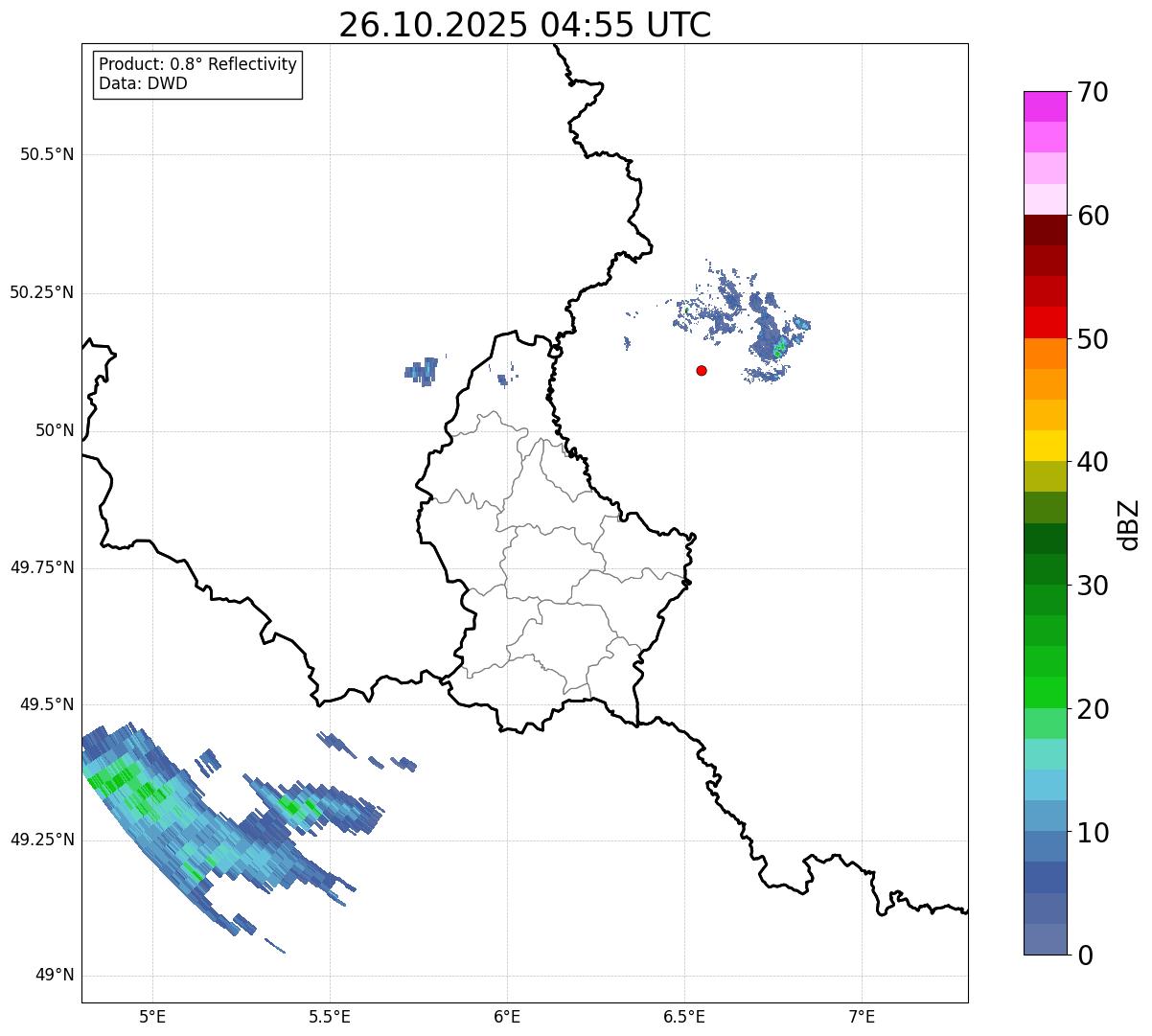This screenshot has width=1152, height=1036.
Task: Pick the magenta top colorbar swatch
Action: (x=1045, y=106)
